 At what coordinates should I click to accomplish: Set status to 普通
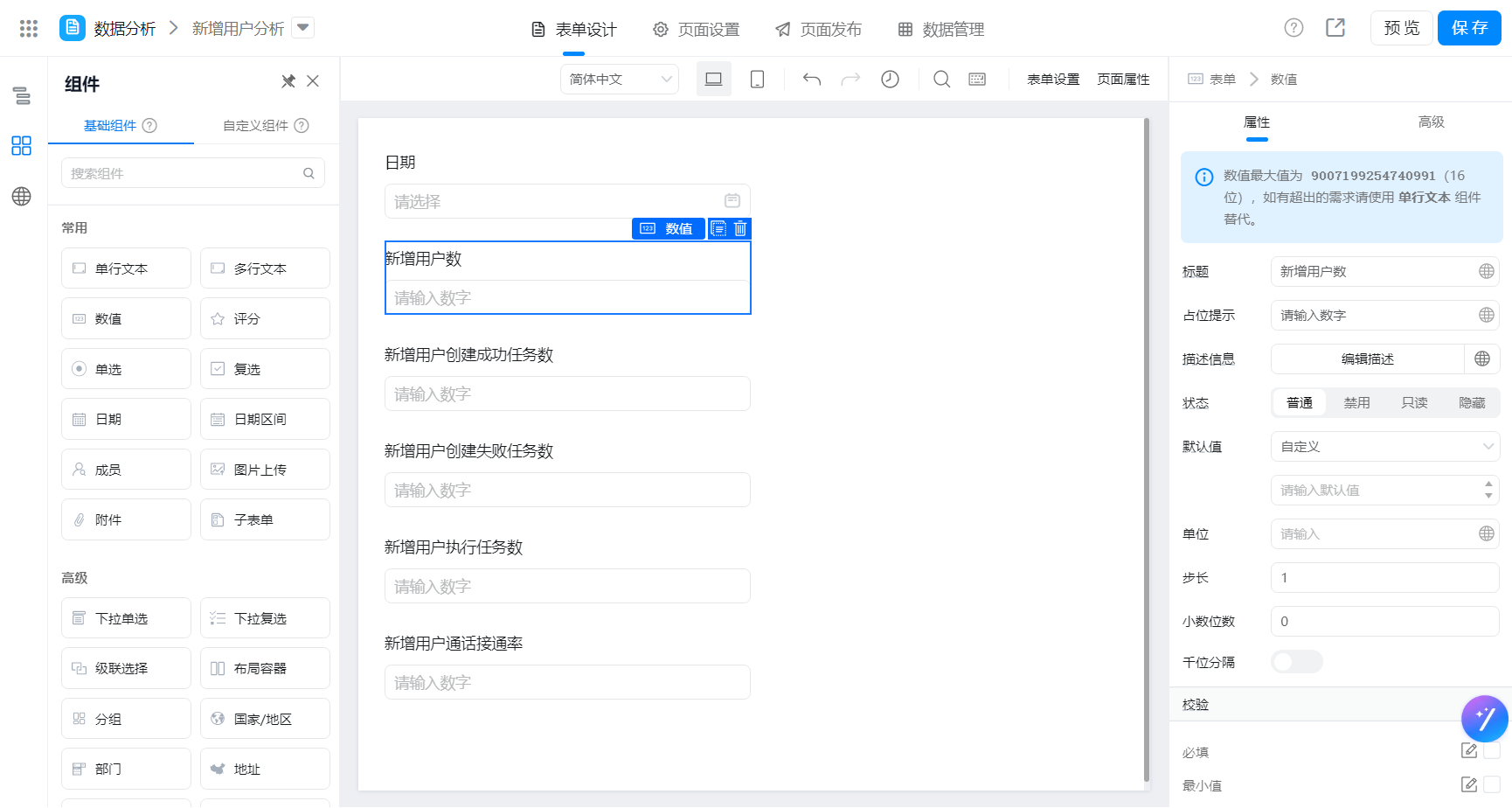point(1300,402)
